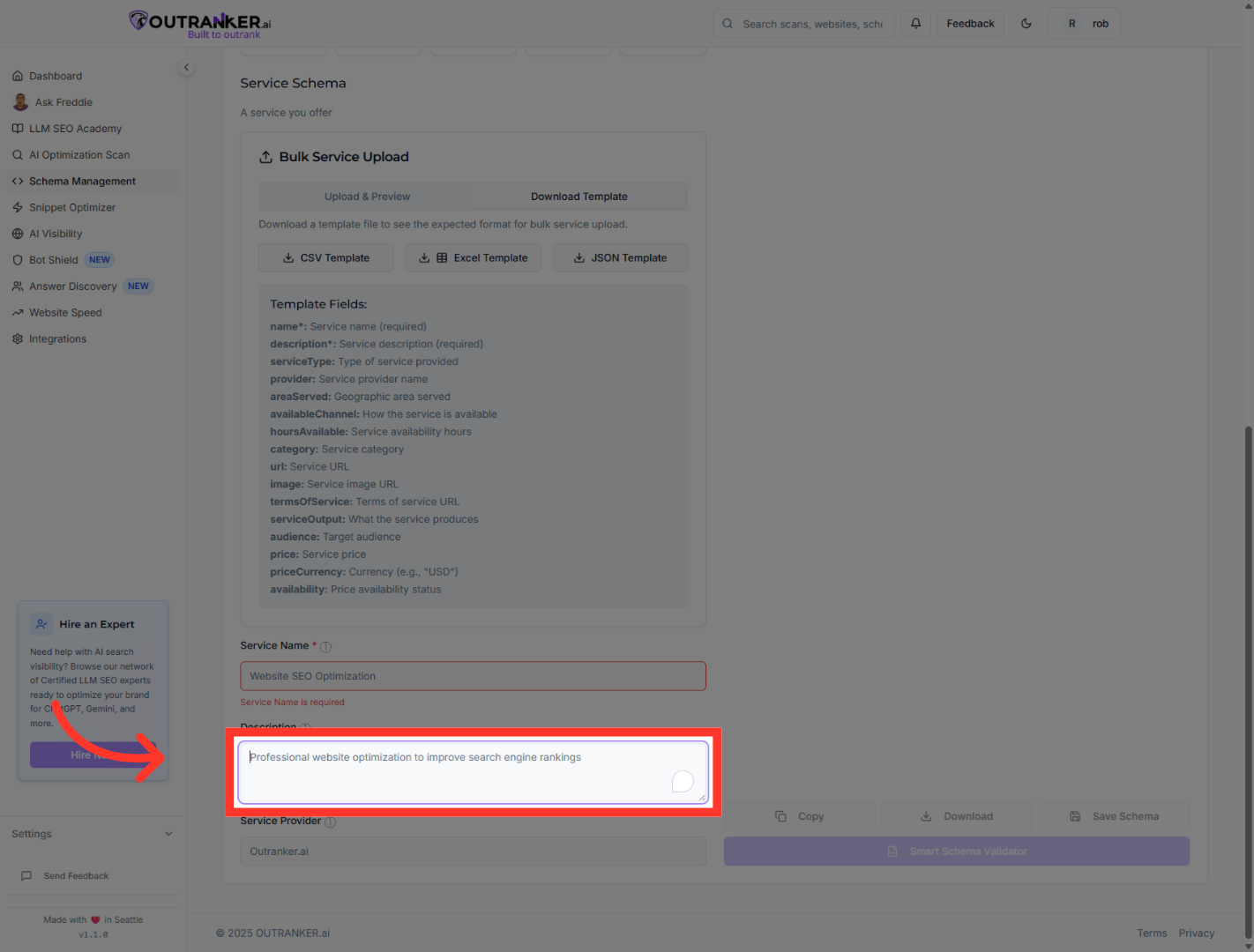Click 'areaServed: Geographic area served' line
1254x952 pixels.
361,397
